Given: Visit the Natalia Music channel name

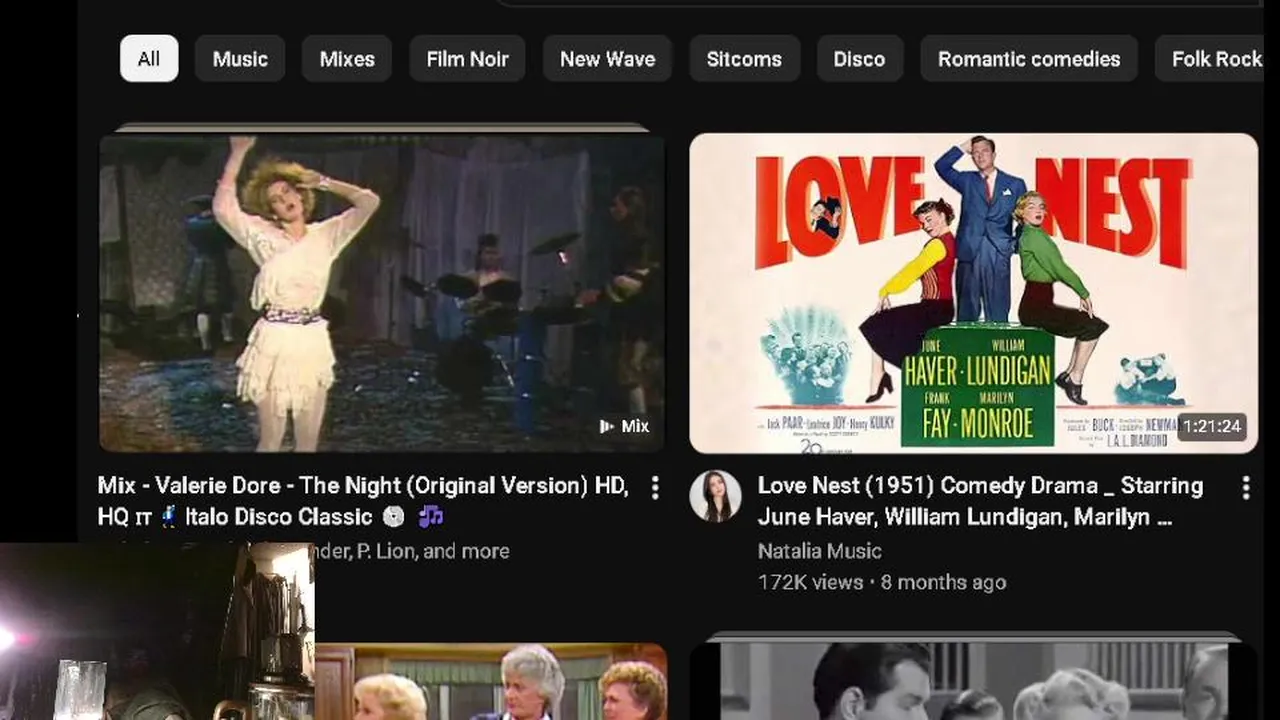Looking at the screenshot, I should pos(819,551).
